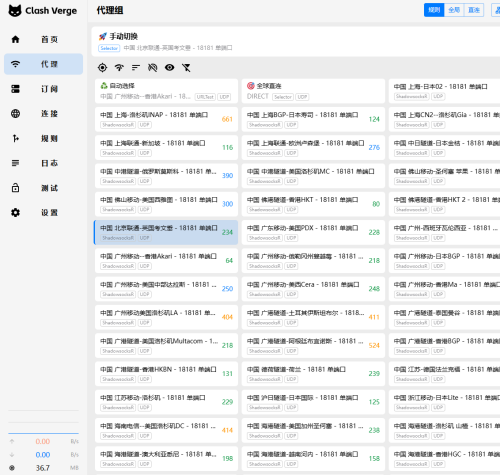Select the 广州移动-美西Cera node
This screenshot has height=475, width=500.
tap(313, 289)
